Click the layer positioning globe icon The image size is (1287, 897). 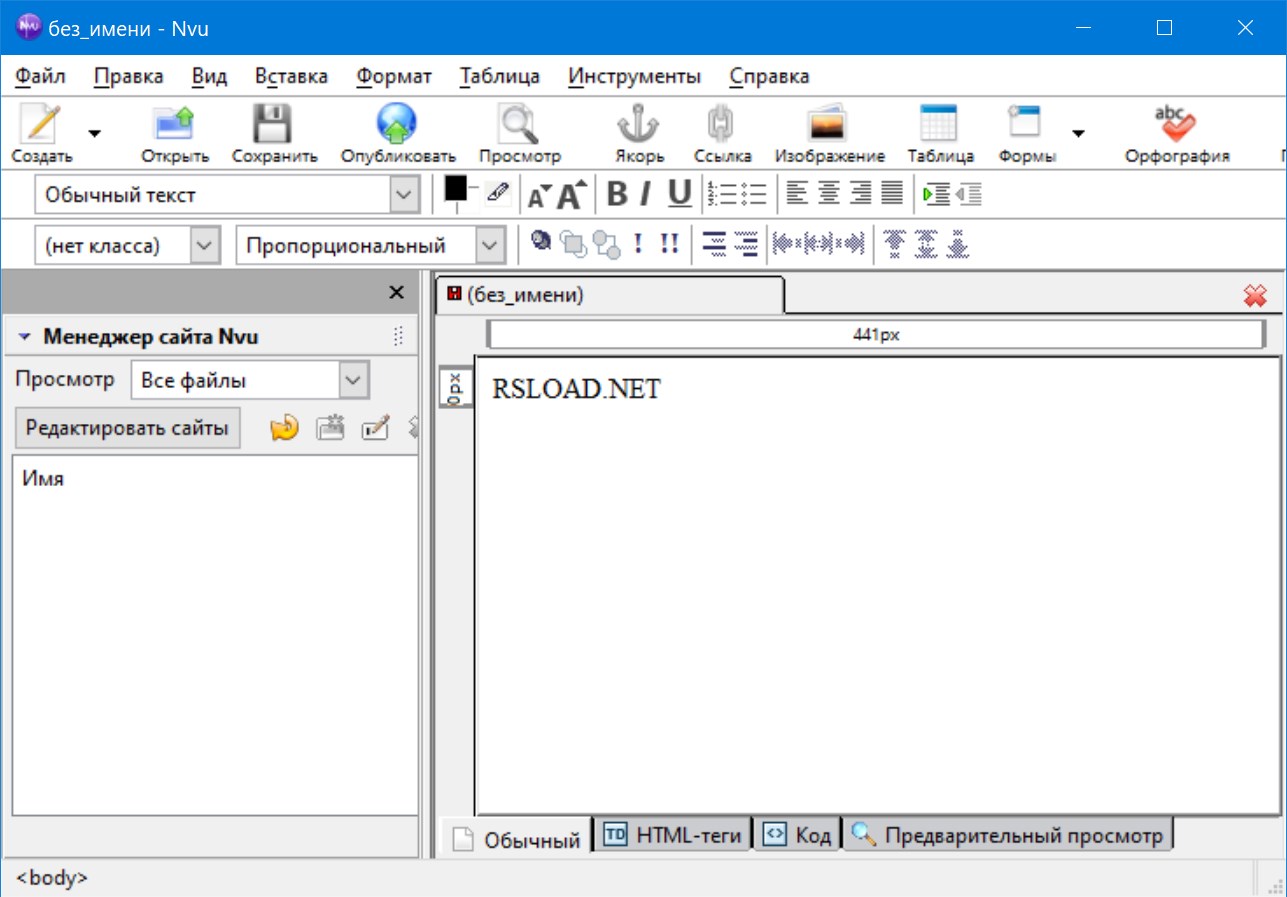541,242
